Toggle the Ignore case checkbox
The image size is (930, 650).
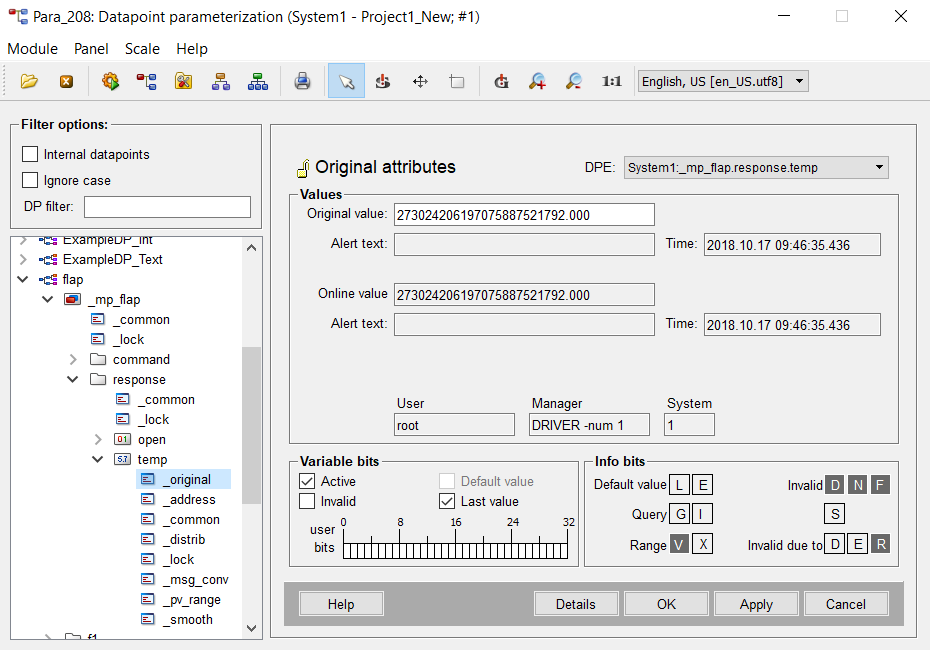pyautogui.click(x=30, y=180)
